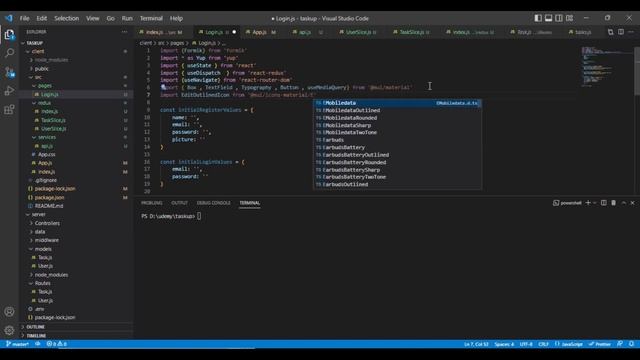Open the Run menu
Image resolution: width=640 pixels, height=360 pixels.
[x=127, y=18]
